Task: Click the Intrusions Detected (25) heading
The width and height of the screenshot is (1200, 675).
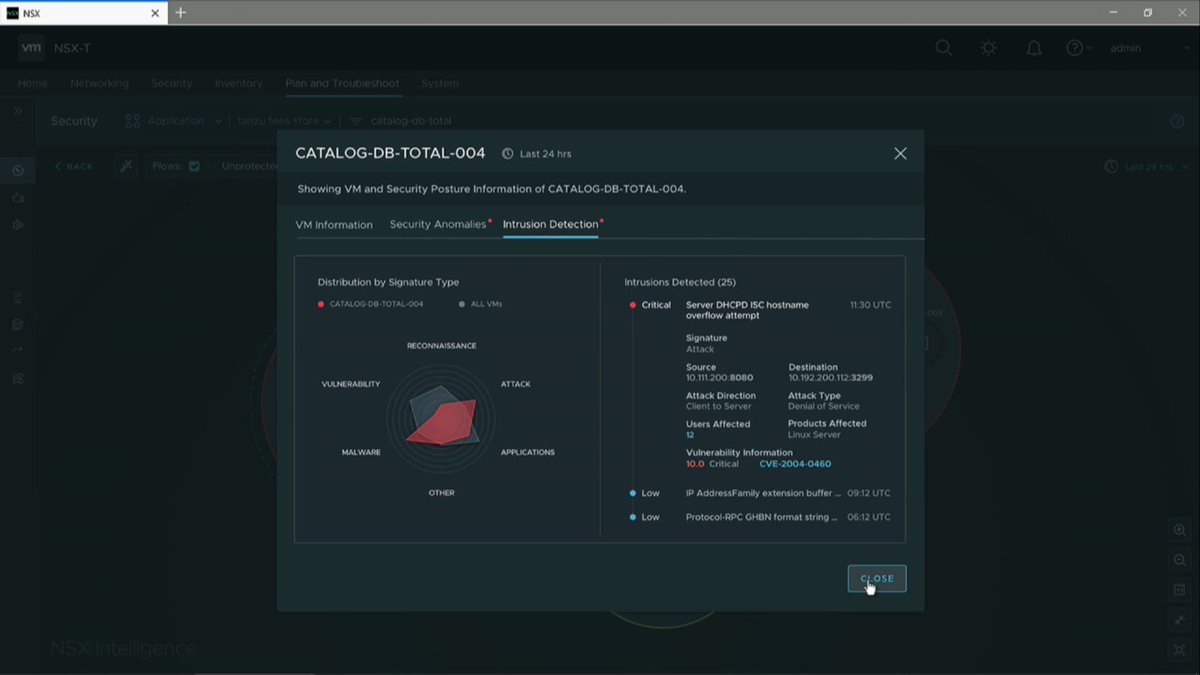Action: tap(680, 282)
